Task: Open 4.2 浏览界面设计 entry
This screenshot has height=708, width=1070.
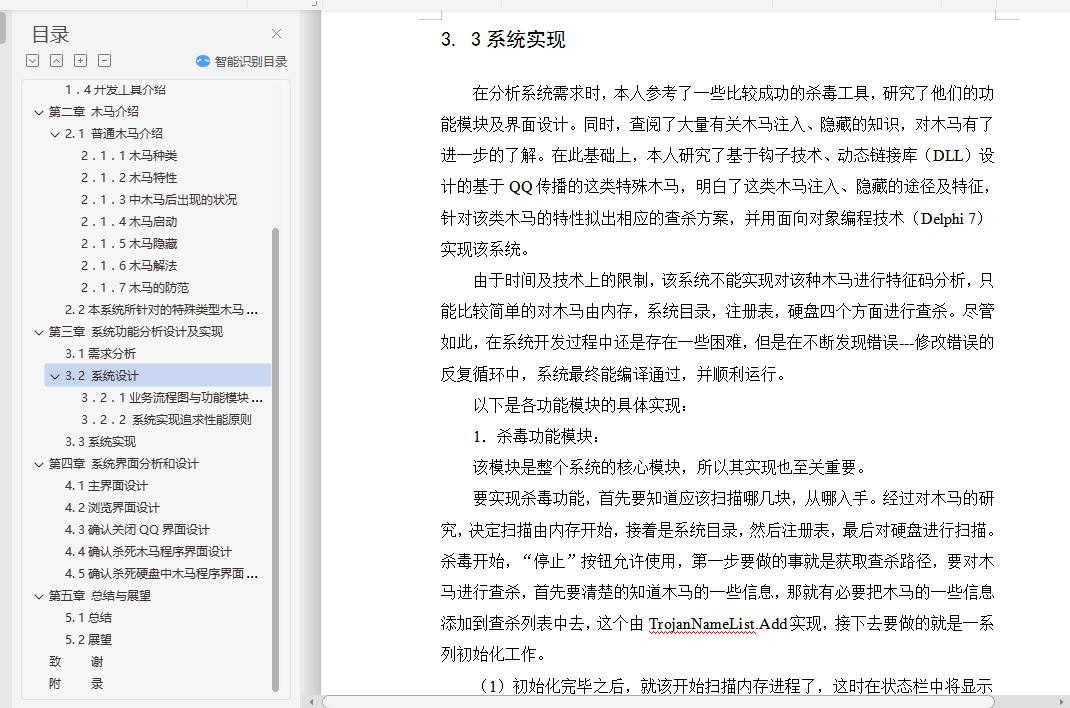Action: 113,507
